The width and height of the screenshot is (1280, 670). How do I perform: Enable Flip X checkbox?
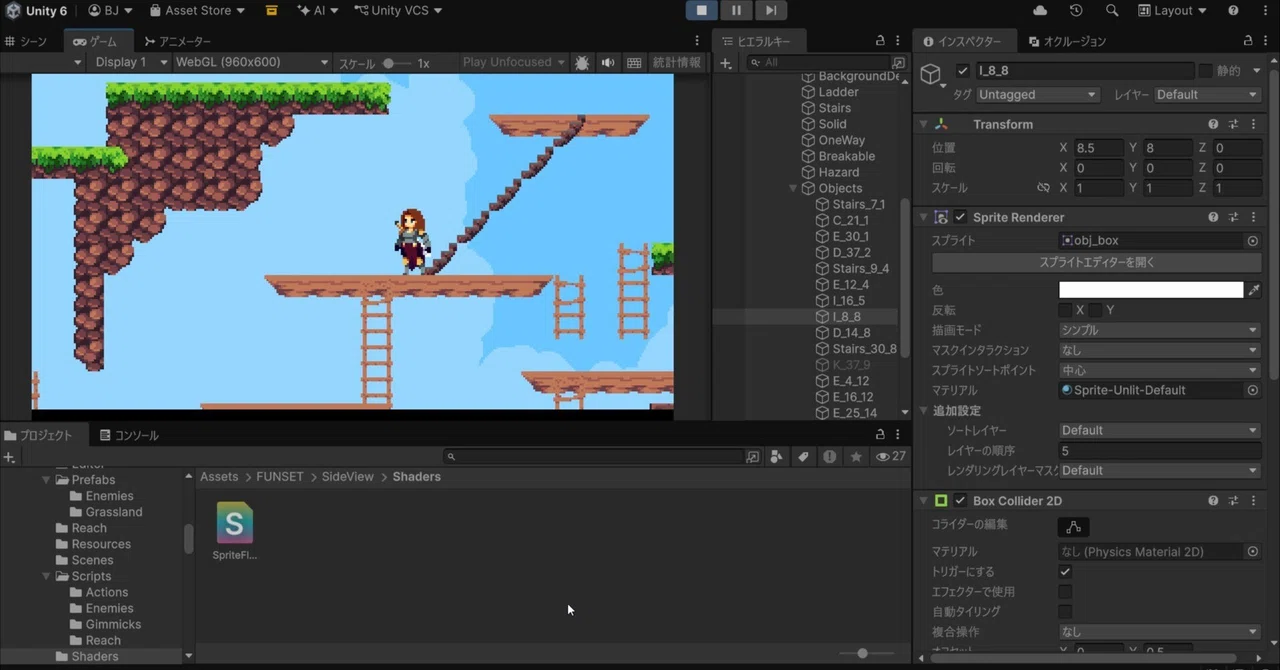1065,310
